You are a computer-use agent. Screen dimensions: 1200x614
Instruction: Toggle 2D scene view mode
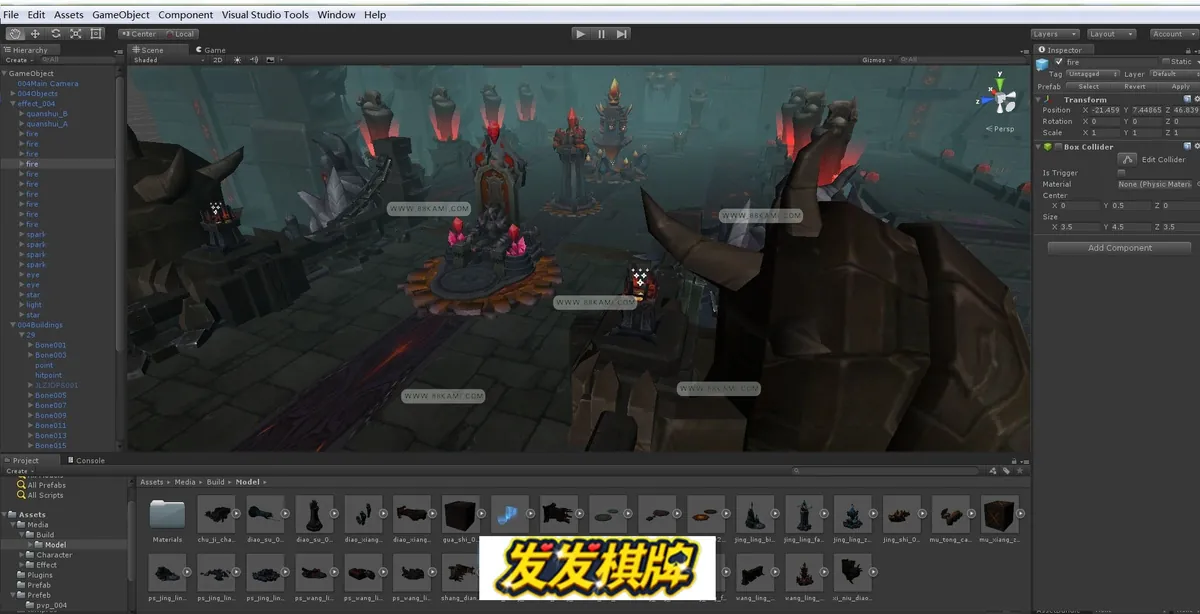tap(218, 60)
